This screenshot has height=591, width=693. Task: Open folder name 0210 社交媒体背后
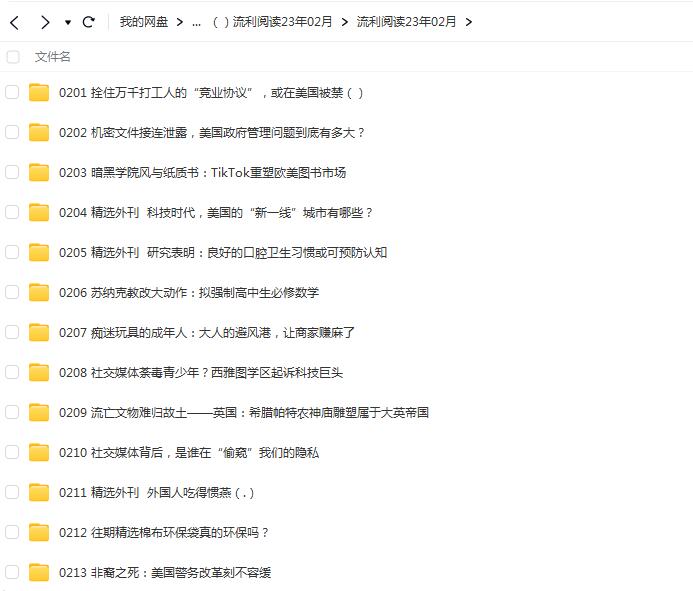click(189, 453)
